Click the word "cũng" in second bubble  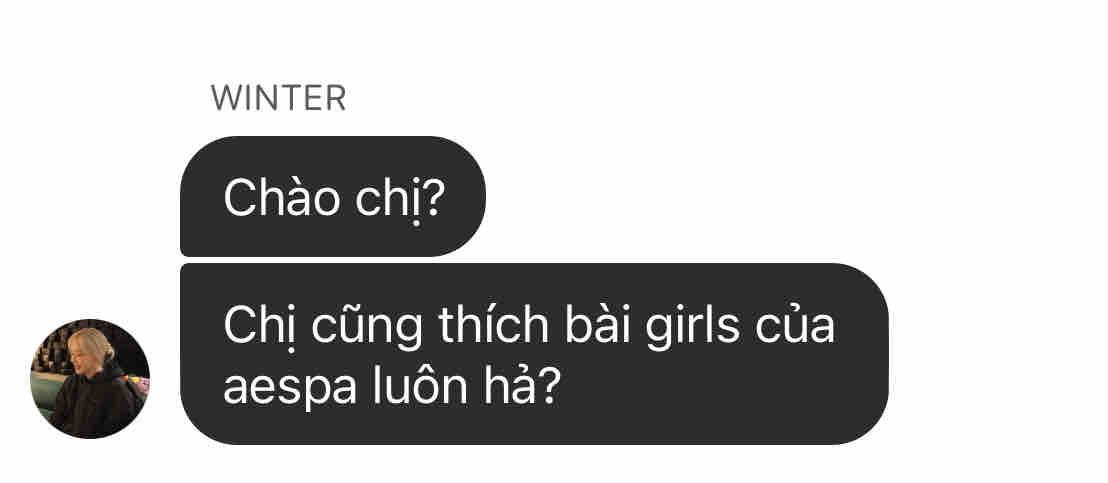pos(367,327)
